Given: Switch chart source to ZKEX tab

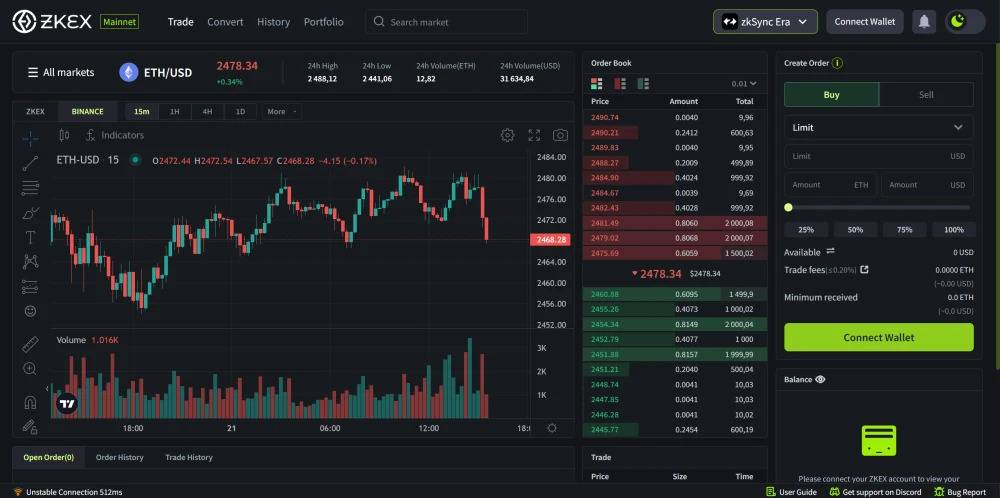Looking at the screenshot, I should (35, 112).
